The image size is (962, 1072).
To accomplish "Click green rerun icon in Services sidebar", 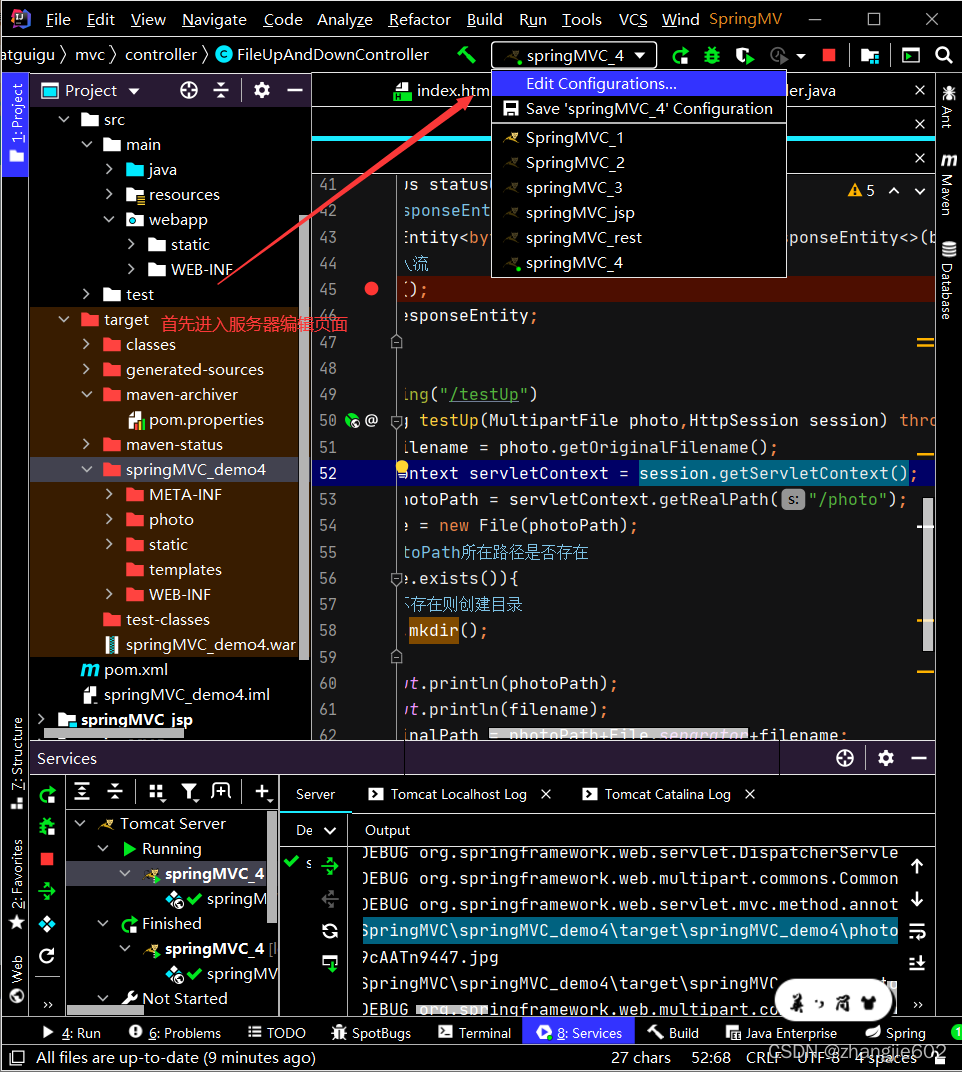I will (x=46, y=794).
